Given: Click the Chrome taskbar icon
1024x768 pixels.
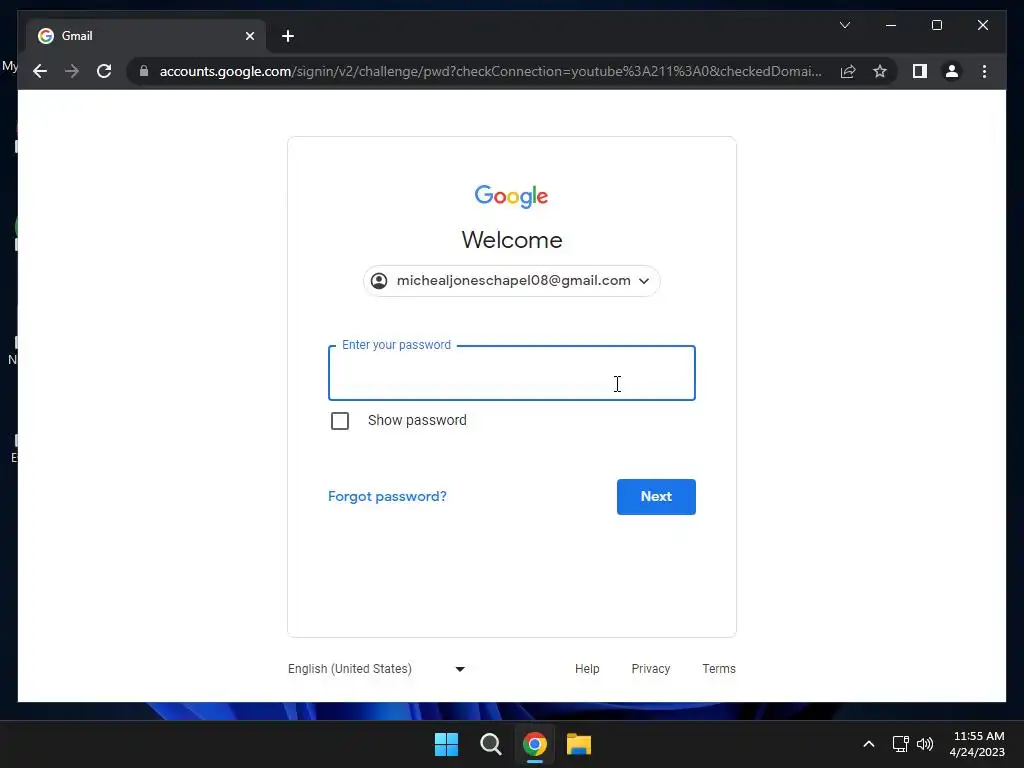Looking at the screenshot, I should [x=534, y=744].
